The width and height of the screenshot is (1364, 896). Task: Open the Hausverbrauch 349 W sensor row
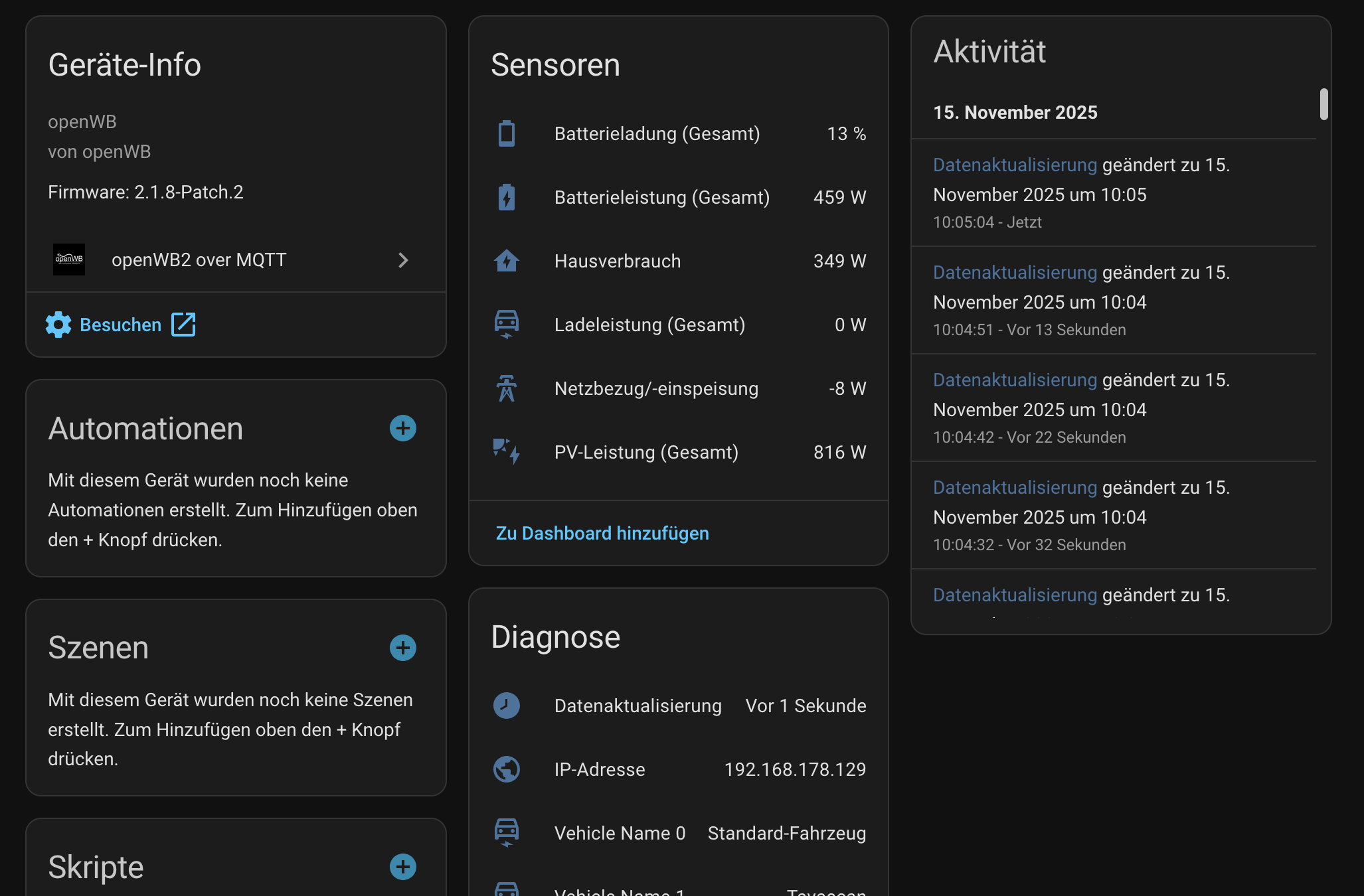click(678, 261)
